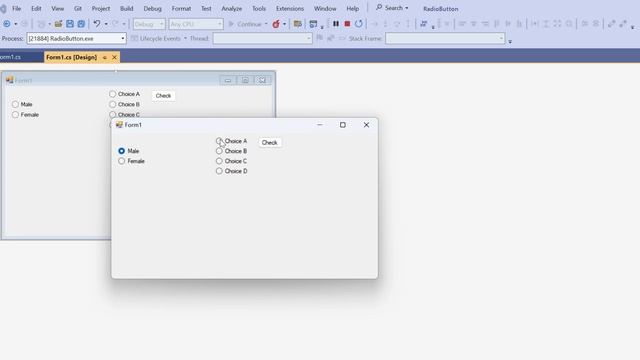Click the Open File folder icon
This screenshot has height=360, width=640.
pyautogui.click(x=58, y=24)
